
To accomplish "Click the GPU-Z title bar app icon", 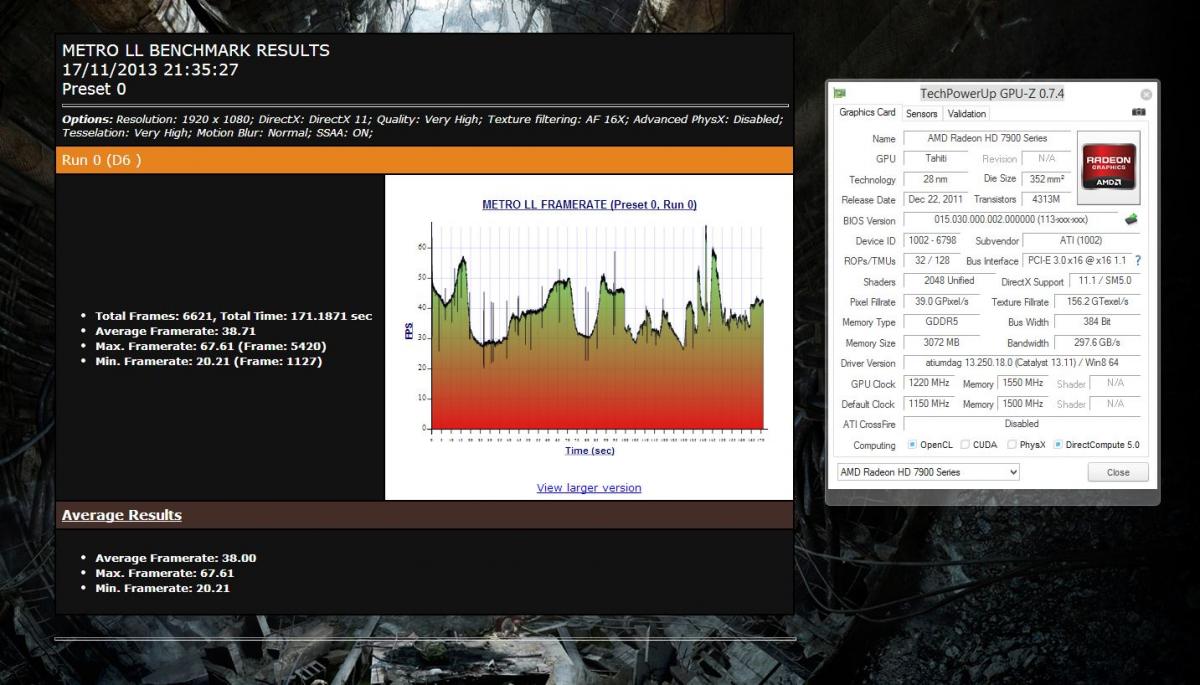I will tap(840, 93).
